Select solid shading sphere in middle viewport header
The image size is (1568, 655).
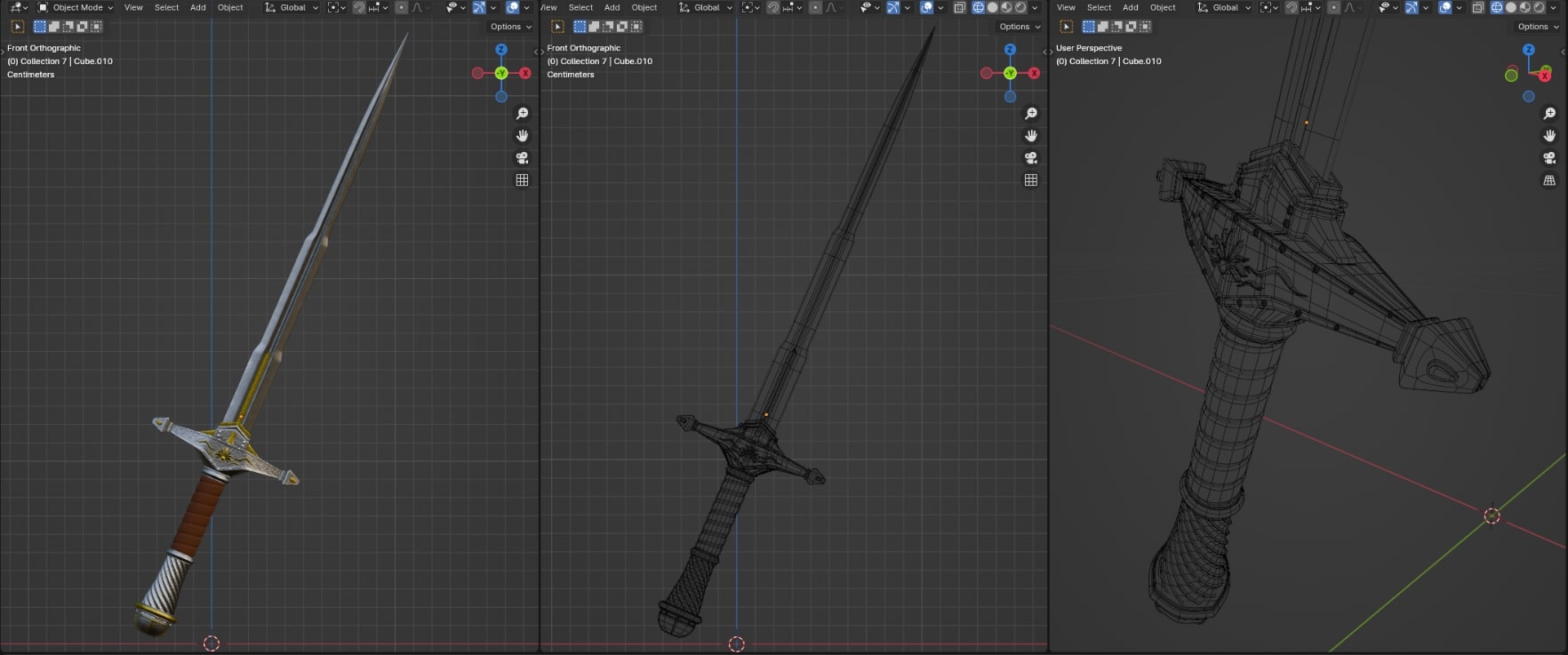(992, 8)
